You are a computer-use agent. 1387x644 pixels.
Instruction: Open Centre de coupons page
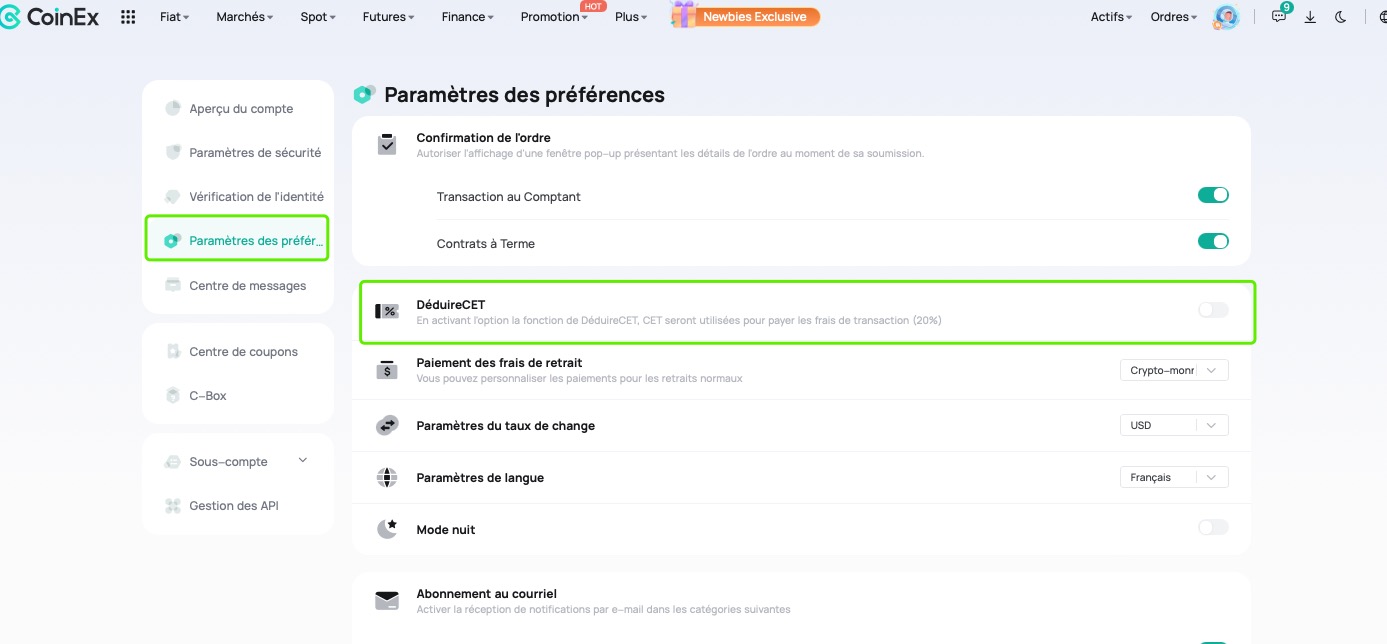[243, 352]
